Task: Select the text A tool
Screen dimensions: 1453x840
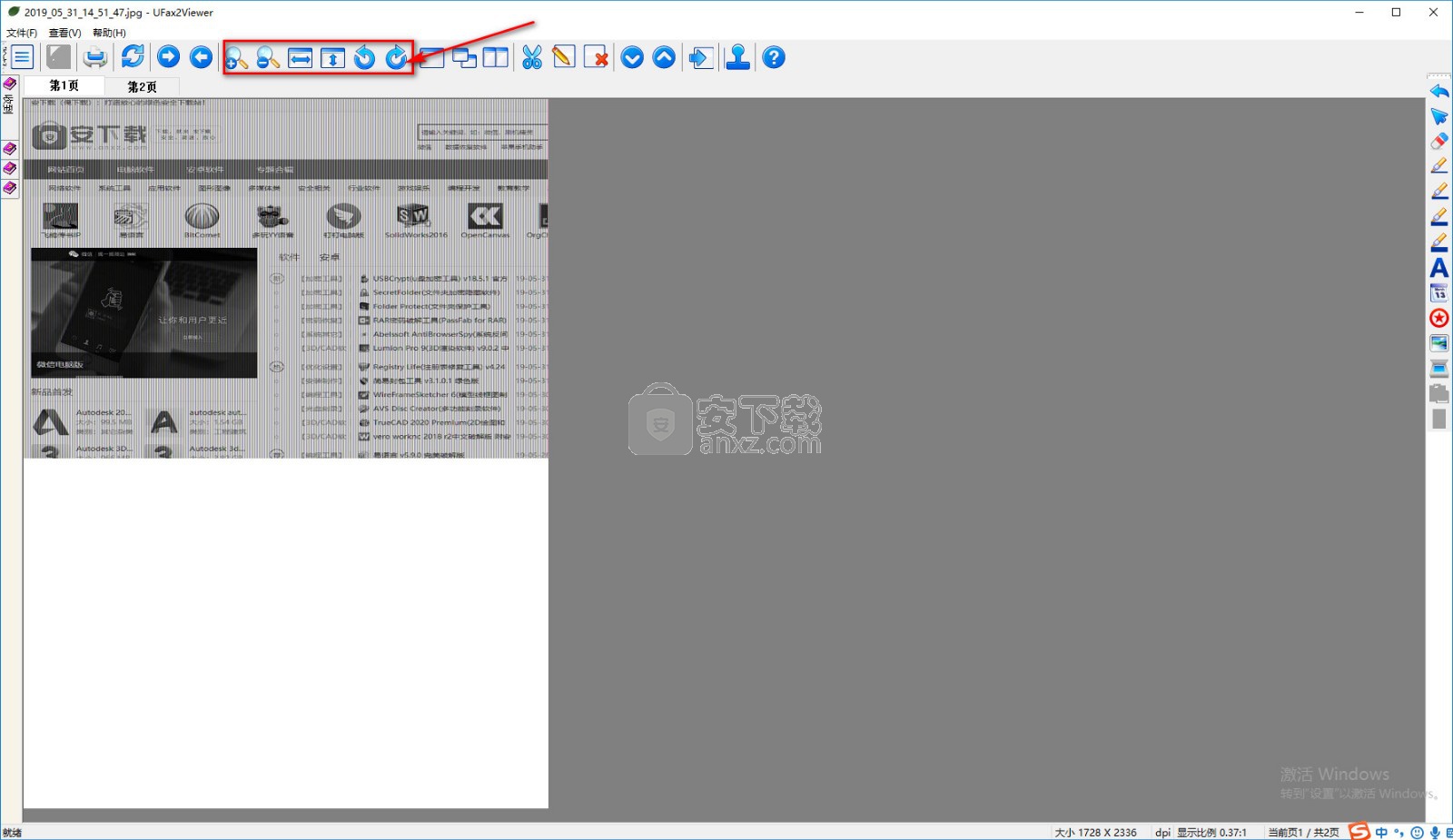Action: [1439, 268]
